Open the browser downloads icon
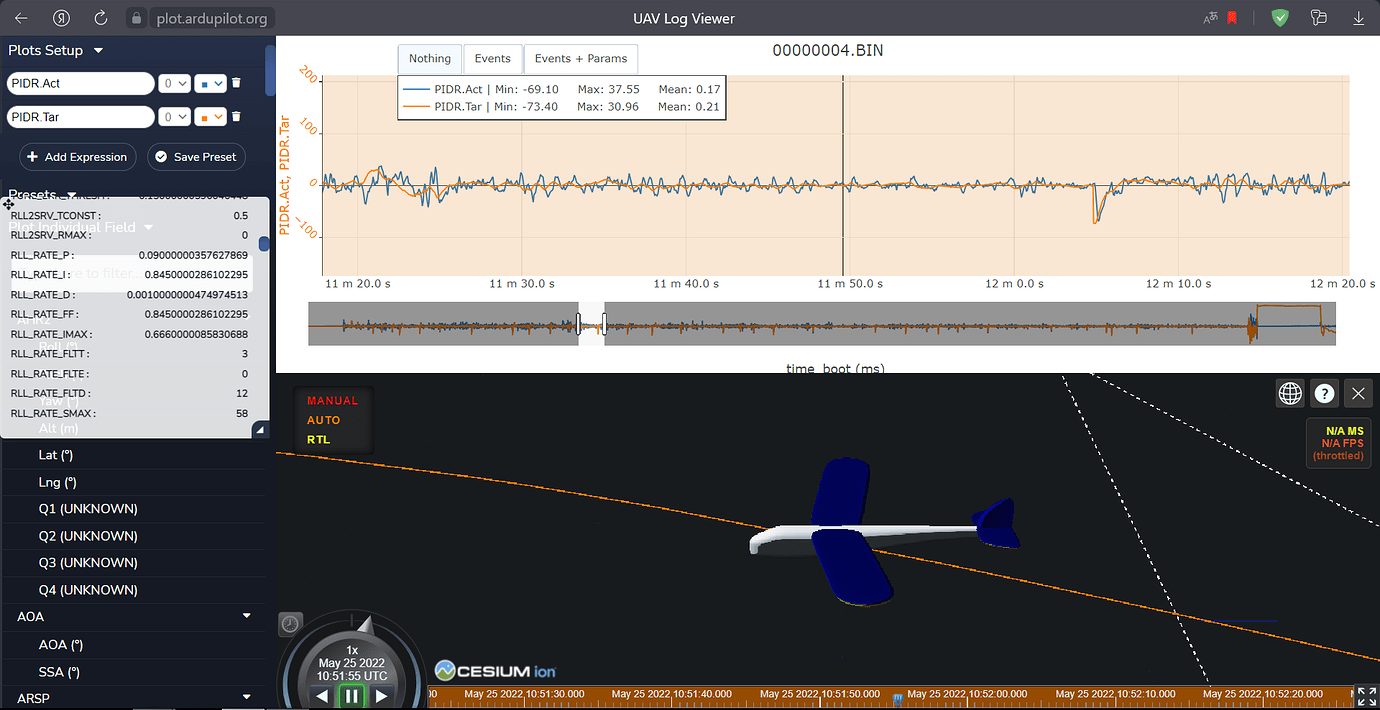The height and width of the screenshot is (710, 1380). tap(1359, 18)
